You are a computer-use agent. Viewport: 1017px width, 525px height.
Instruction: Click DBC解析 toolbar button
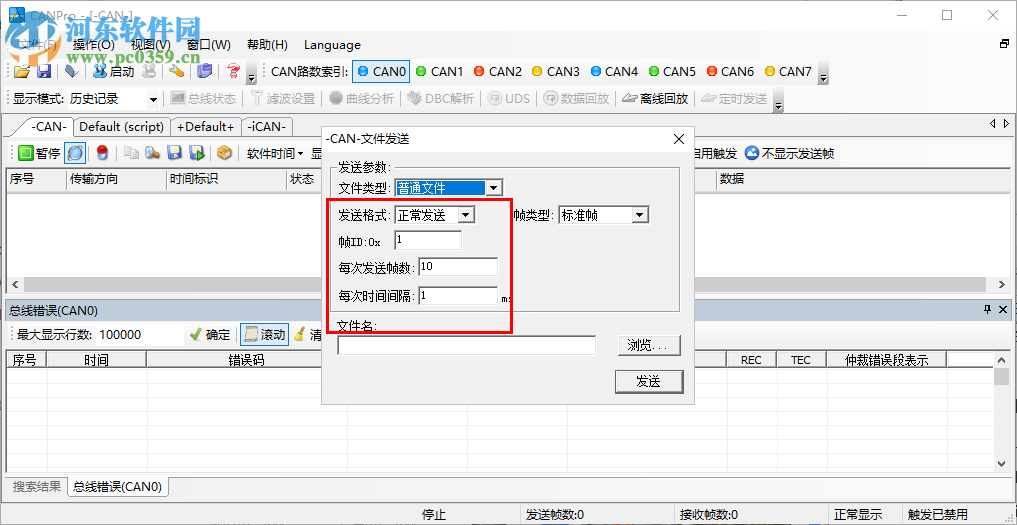pos(440,99)
